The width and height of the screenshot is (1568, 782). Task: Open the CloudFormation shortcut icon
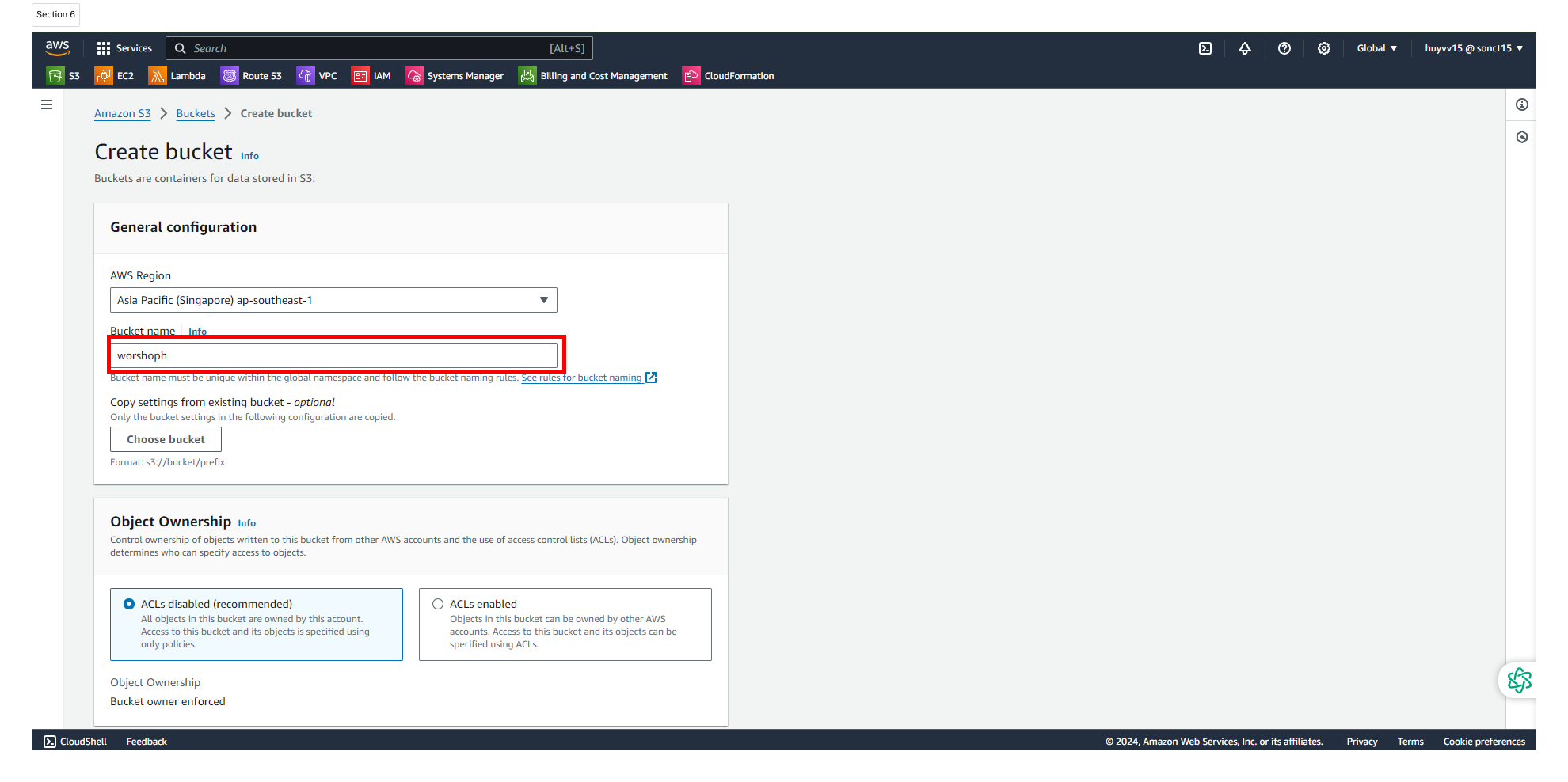point(691,76)
